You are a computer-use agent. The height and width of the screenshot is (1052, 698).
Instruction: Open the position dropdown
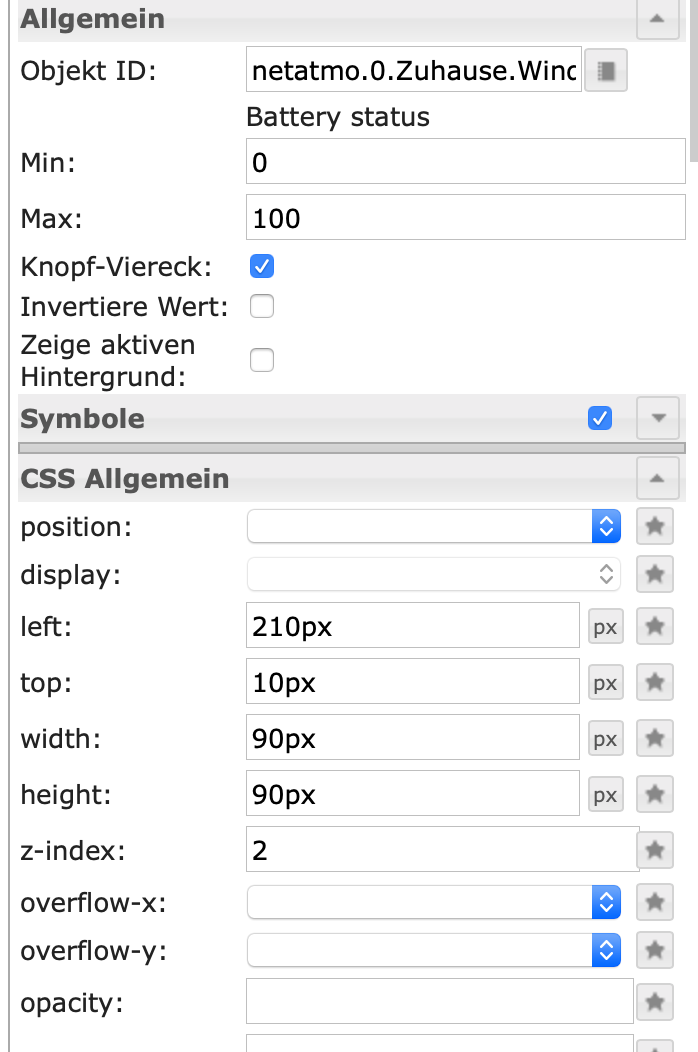coord(433,526)
